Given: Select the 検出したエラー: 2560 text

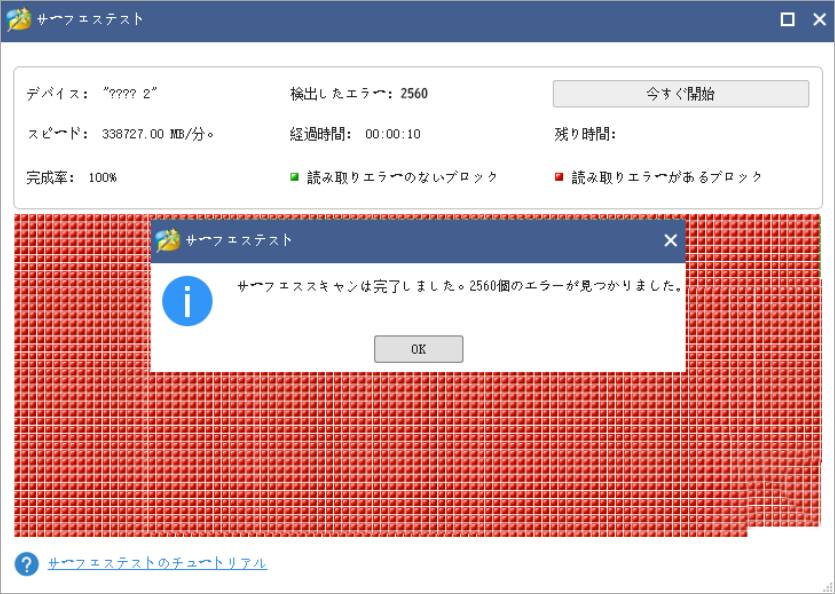Looking at the screenshot, I should [359, 94].
